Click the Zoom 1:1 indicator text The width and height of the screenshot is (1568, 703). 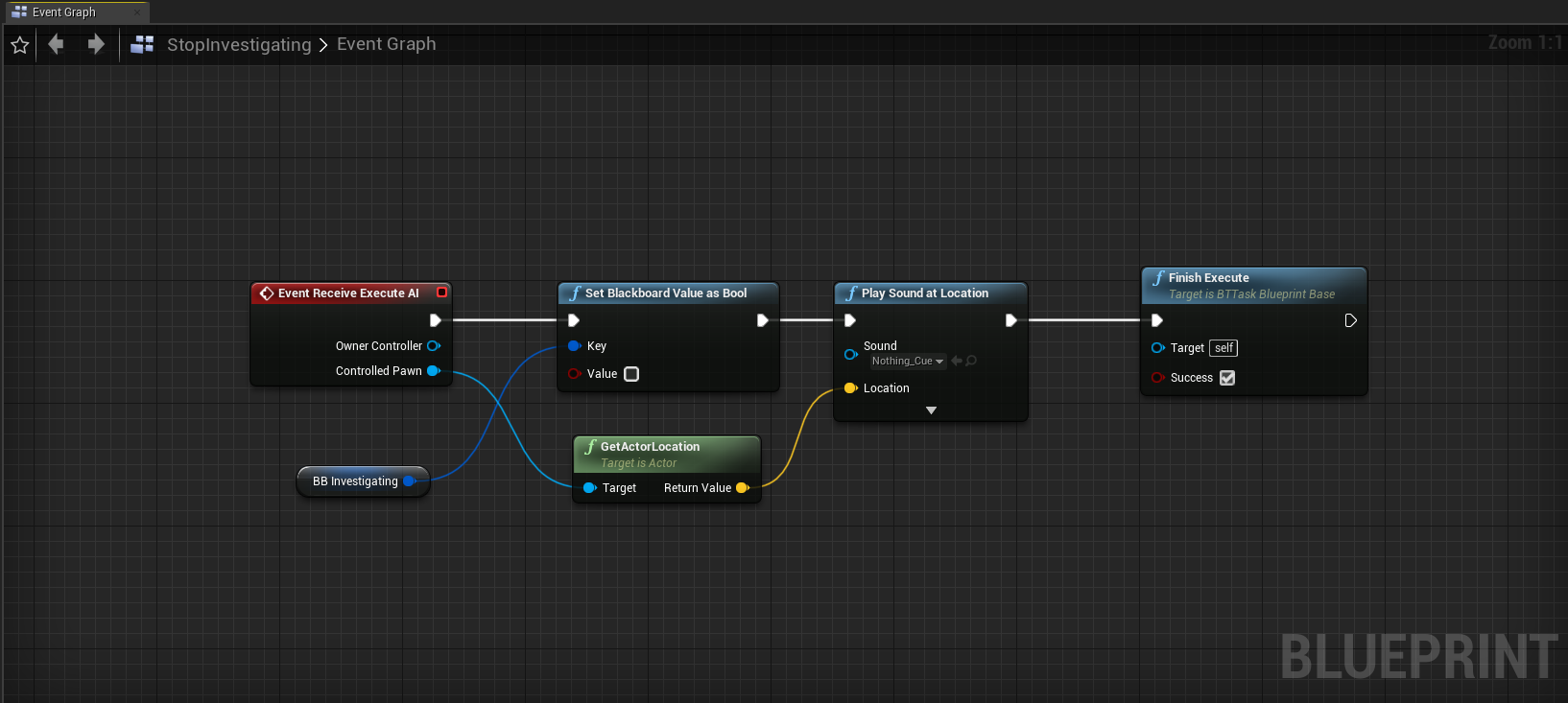pos(1525,43)
